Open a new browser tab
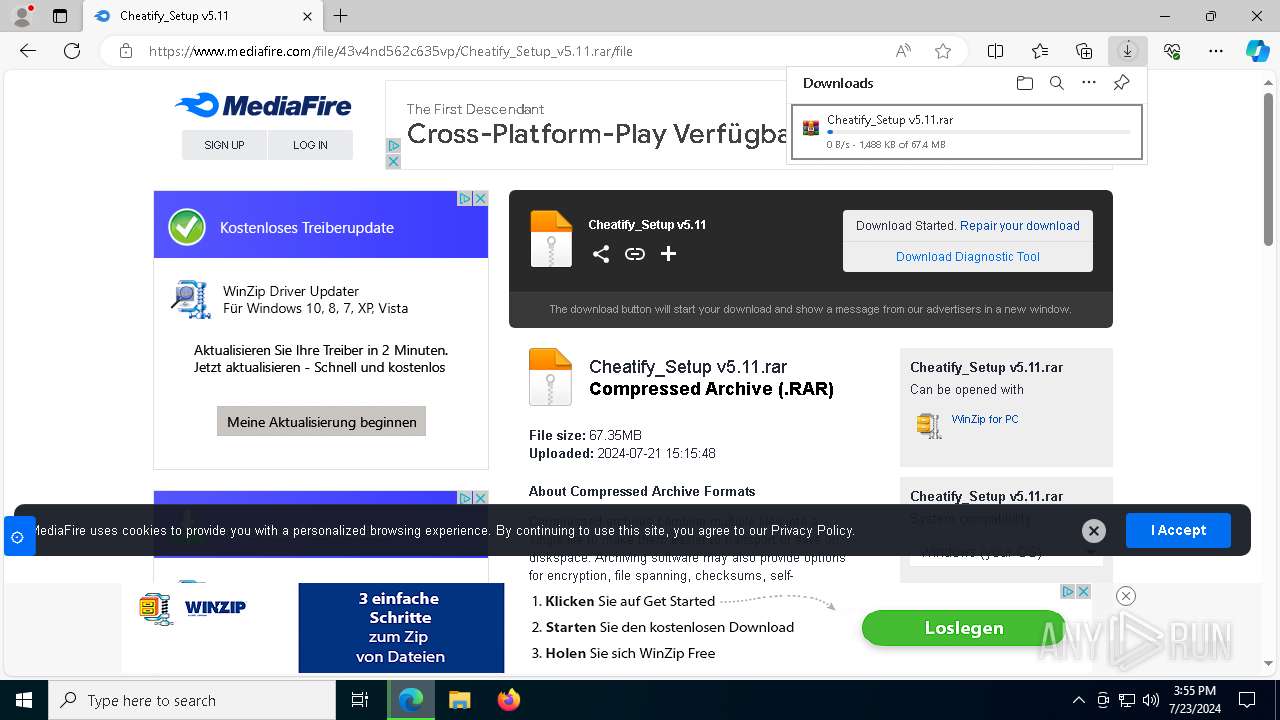Screen dimensions: 1280x720 click(x=341, y=16)
